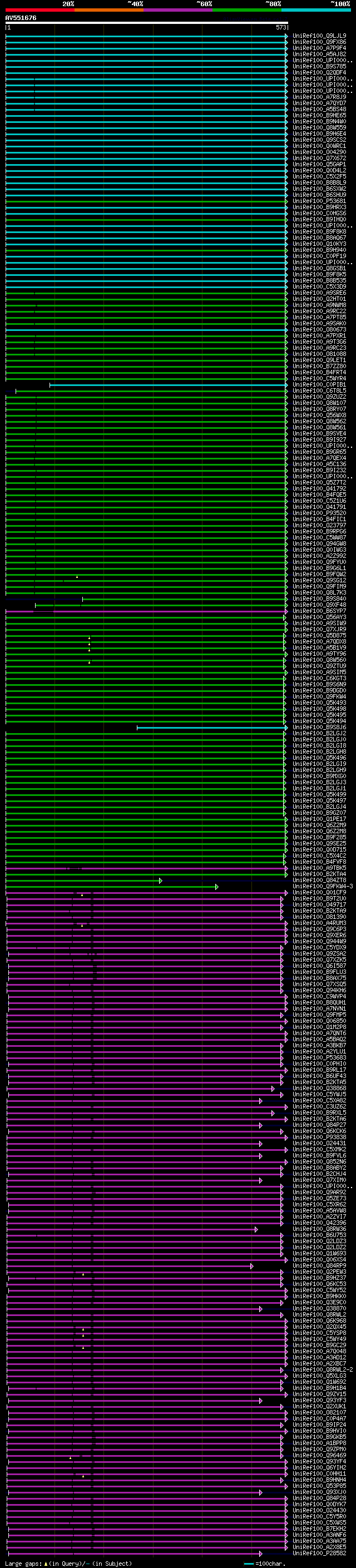Select hit label UniRef100_A7P9F4
The height and width of the screenshot is (1568, 356).
point(319,48)
